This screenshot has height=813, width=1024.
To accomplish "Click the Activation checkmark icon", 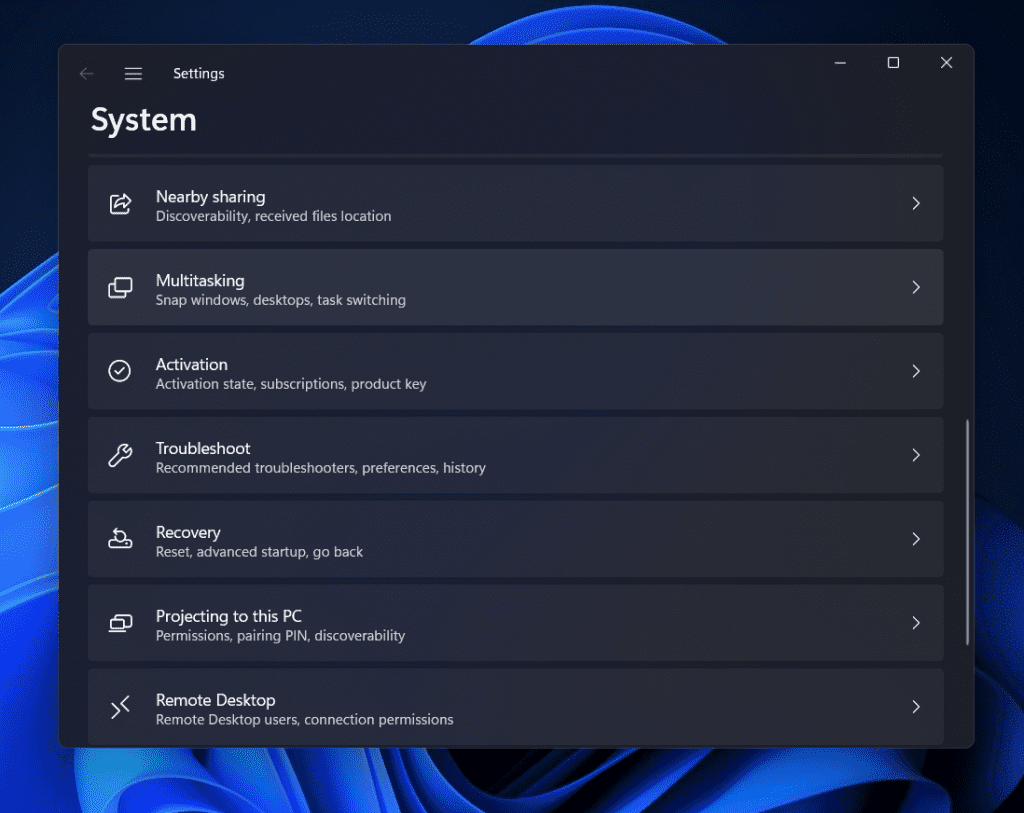I will [120, 371].
